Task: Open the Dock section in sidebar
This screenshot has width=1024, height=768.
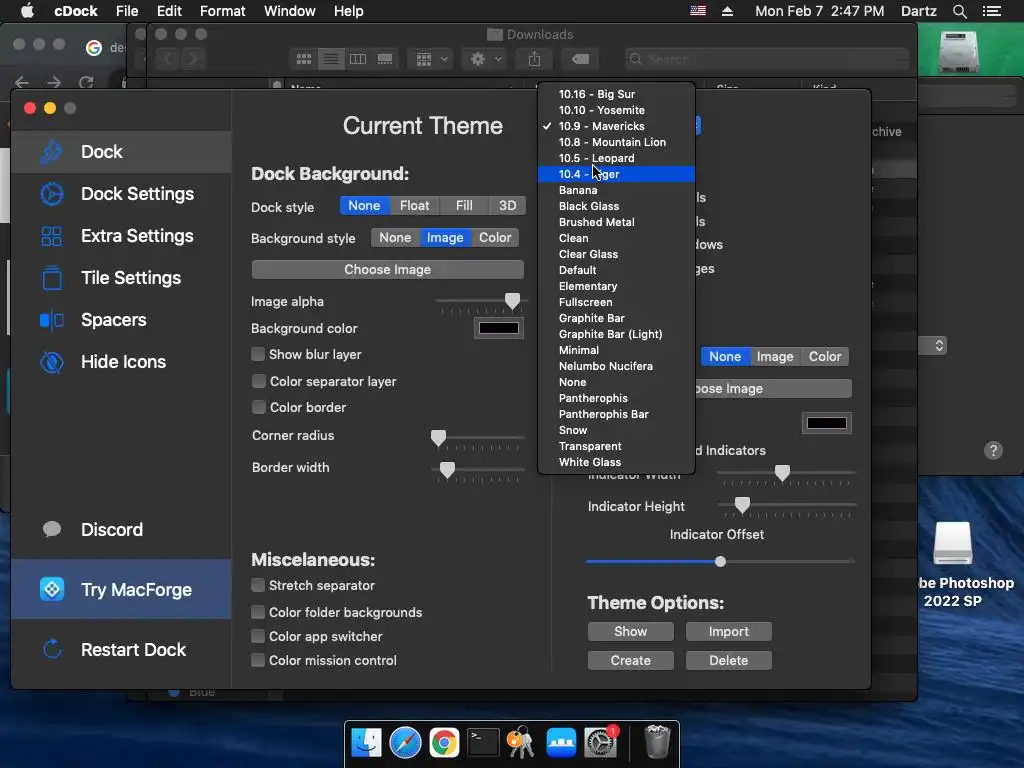Action: [121, 152]
